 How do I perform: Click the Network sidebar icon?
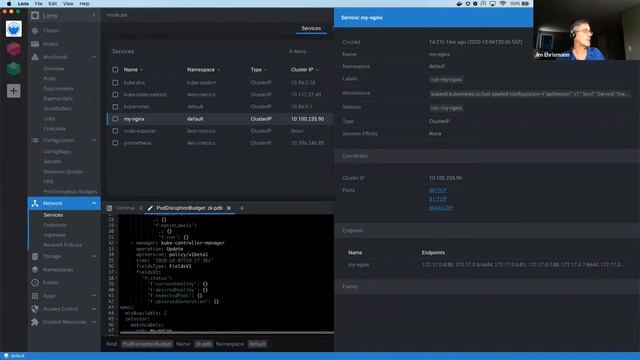pos(35,203)
